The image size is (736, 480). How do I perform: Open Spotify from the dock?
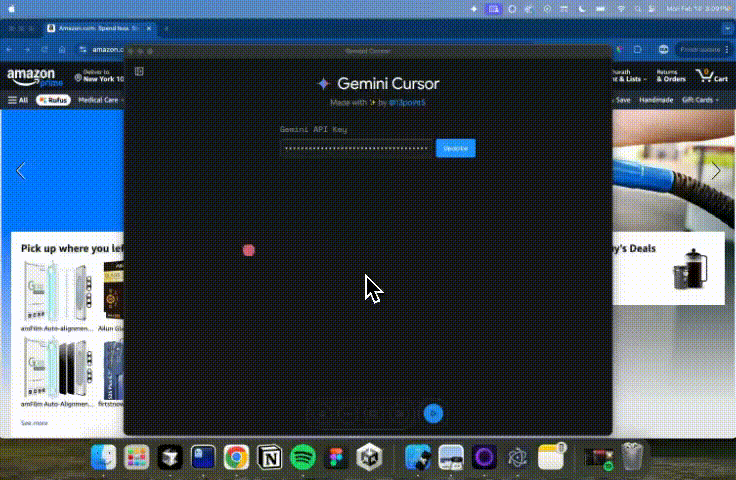point(303,457)
